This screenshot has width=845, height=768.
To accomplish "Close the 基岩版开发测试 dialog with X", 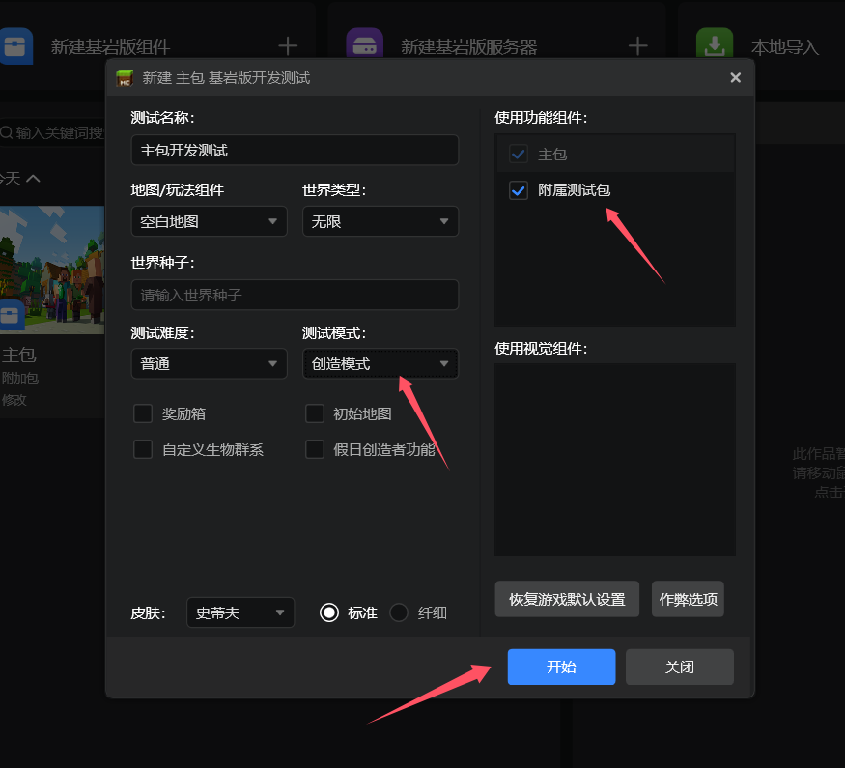I will 735,78.
